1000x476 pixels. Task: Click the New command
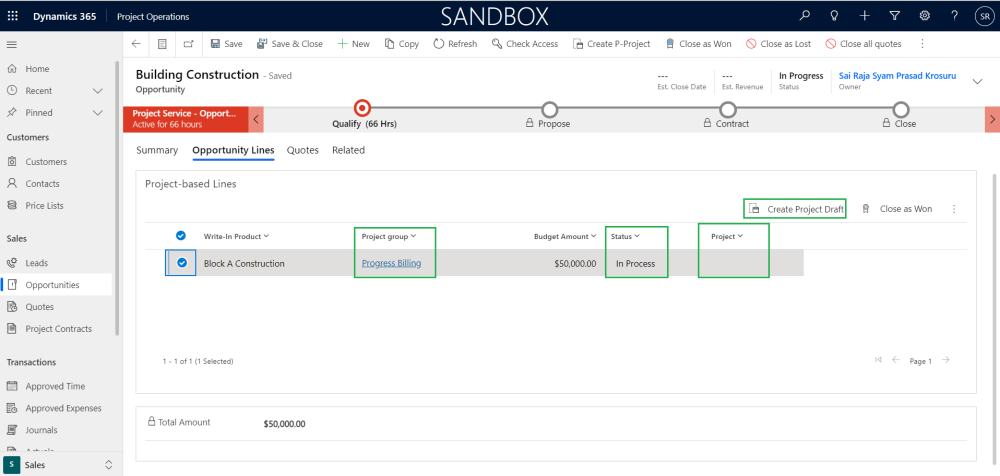[x=353, y=44]
